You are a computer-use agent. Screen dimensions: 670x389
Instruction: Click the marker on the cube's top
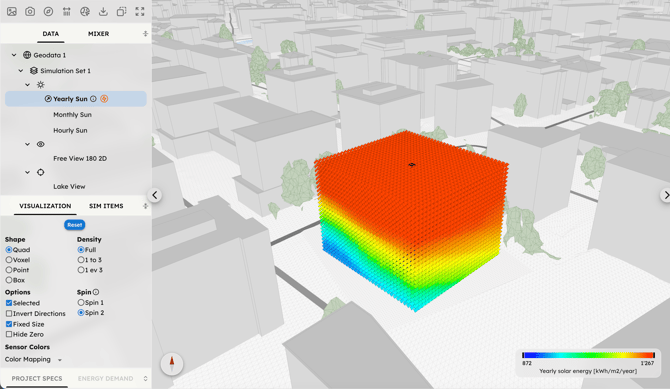[x=412, y=165]
